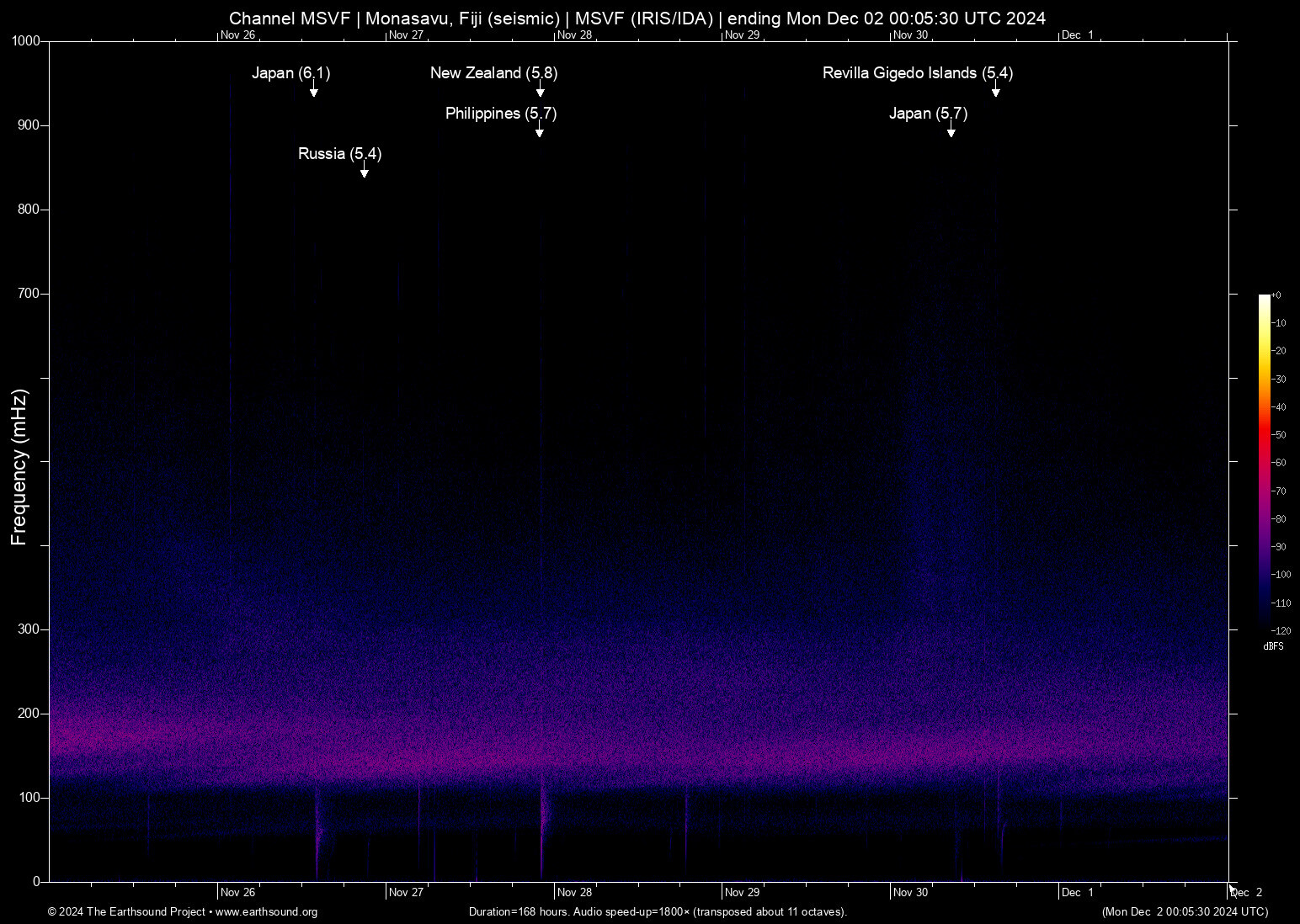The width and height of the screenshot is (1300, 924).
Task: Click the "Duration=168 hours" footer text
Action: [x=519, y=912]
